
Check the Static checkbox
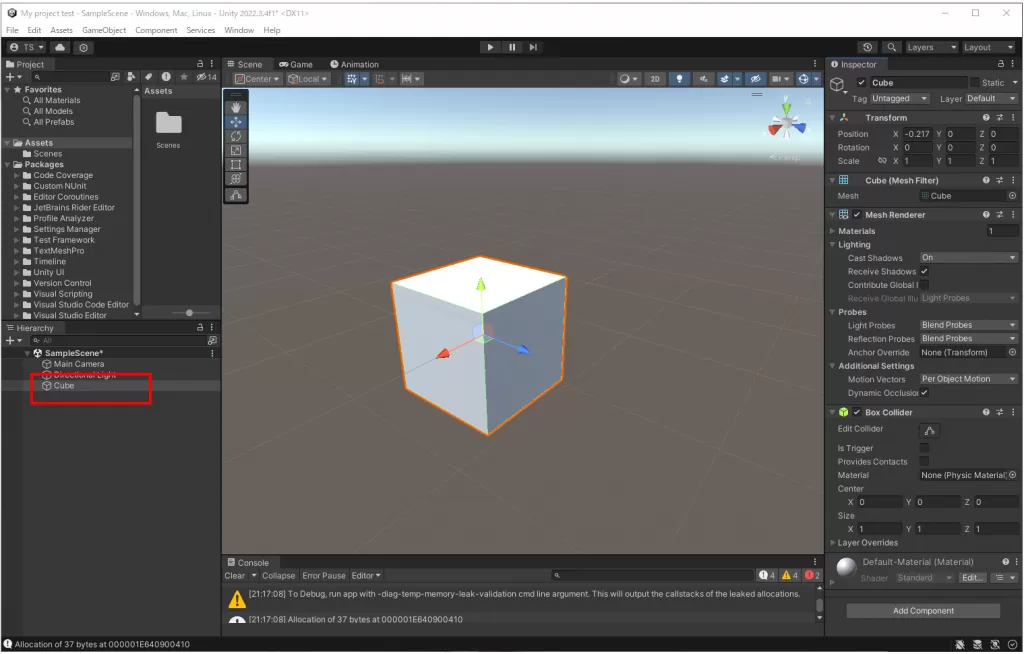pos(975,83)
